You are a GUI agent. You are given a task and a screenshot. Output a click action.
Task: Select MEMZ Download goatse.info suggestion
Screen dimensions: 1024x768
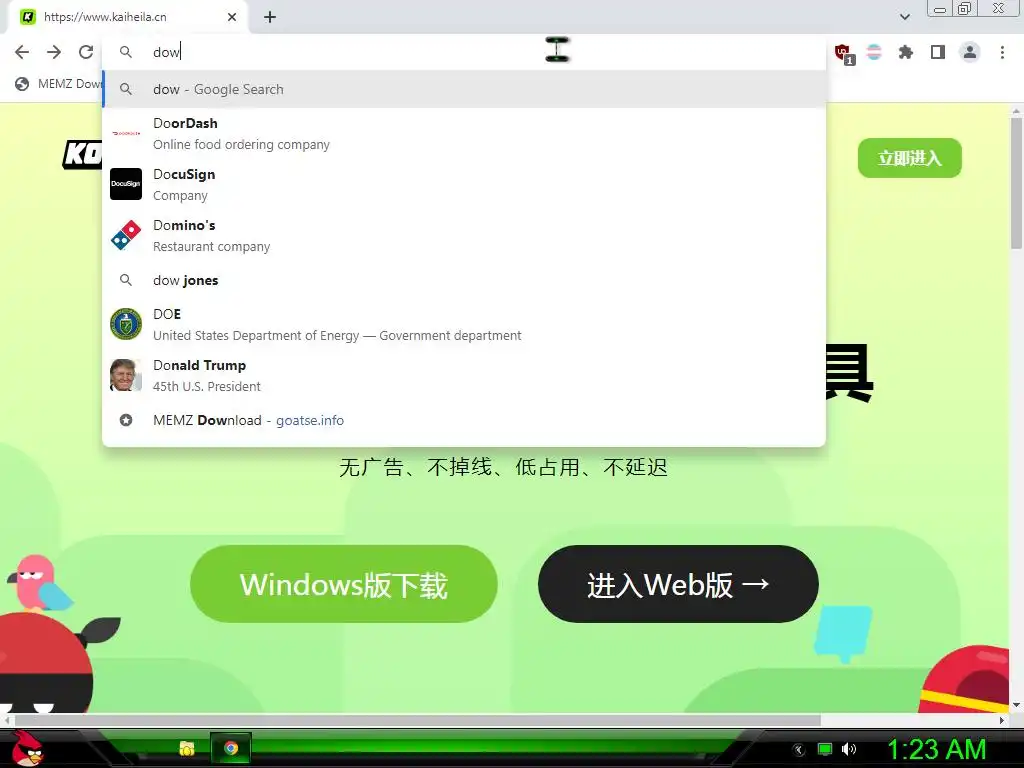464,421
